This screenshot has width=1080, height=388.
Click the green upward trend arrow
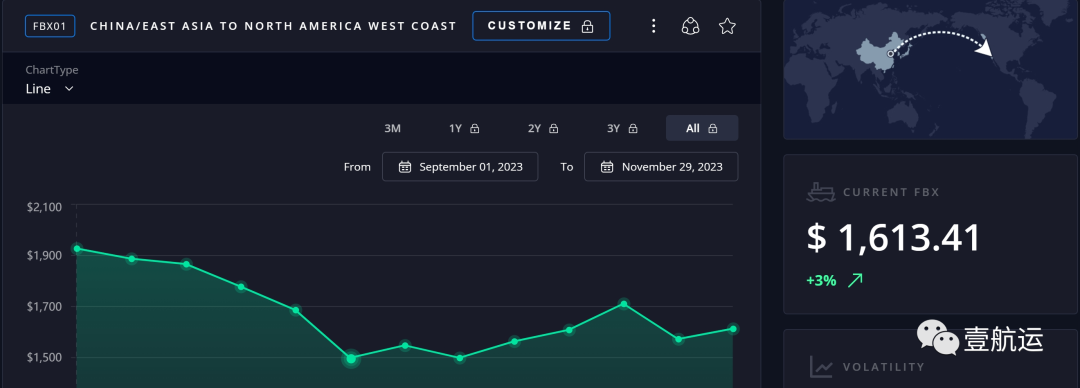(855, 280)
